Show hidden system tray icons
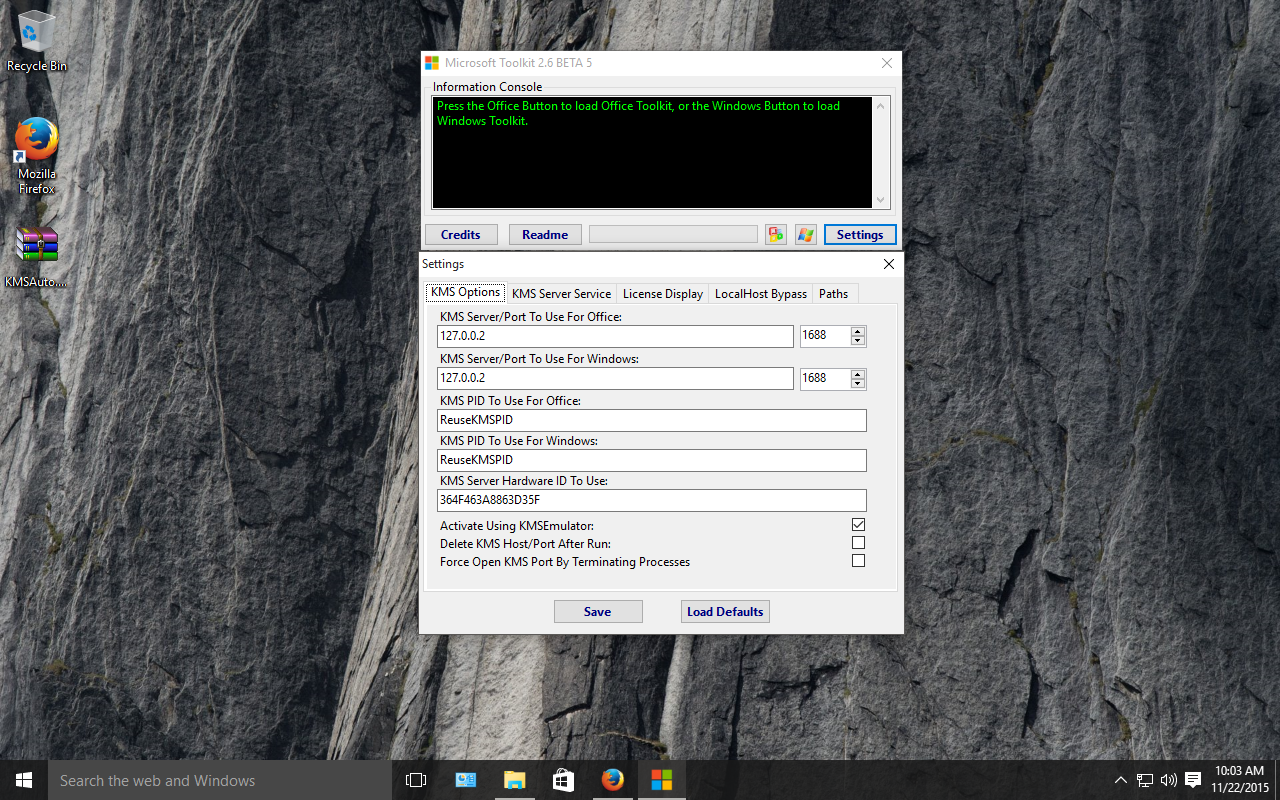 (1120, 780)
